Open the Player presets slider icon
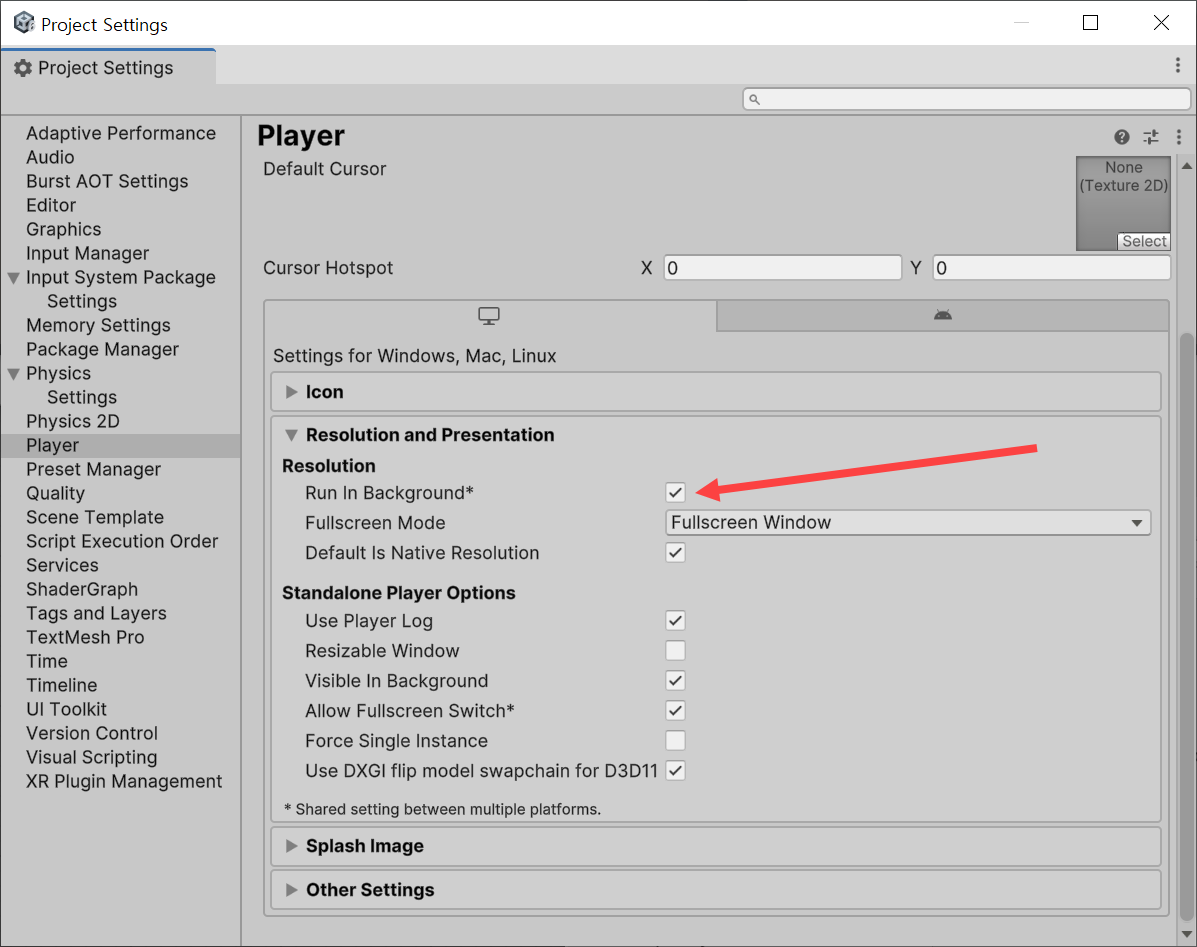The width and height of the screenshot is (1197, 947). click(1150, 137)
